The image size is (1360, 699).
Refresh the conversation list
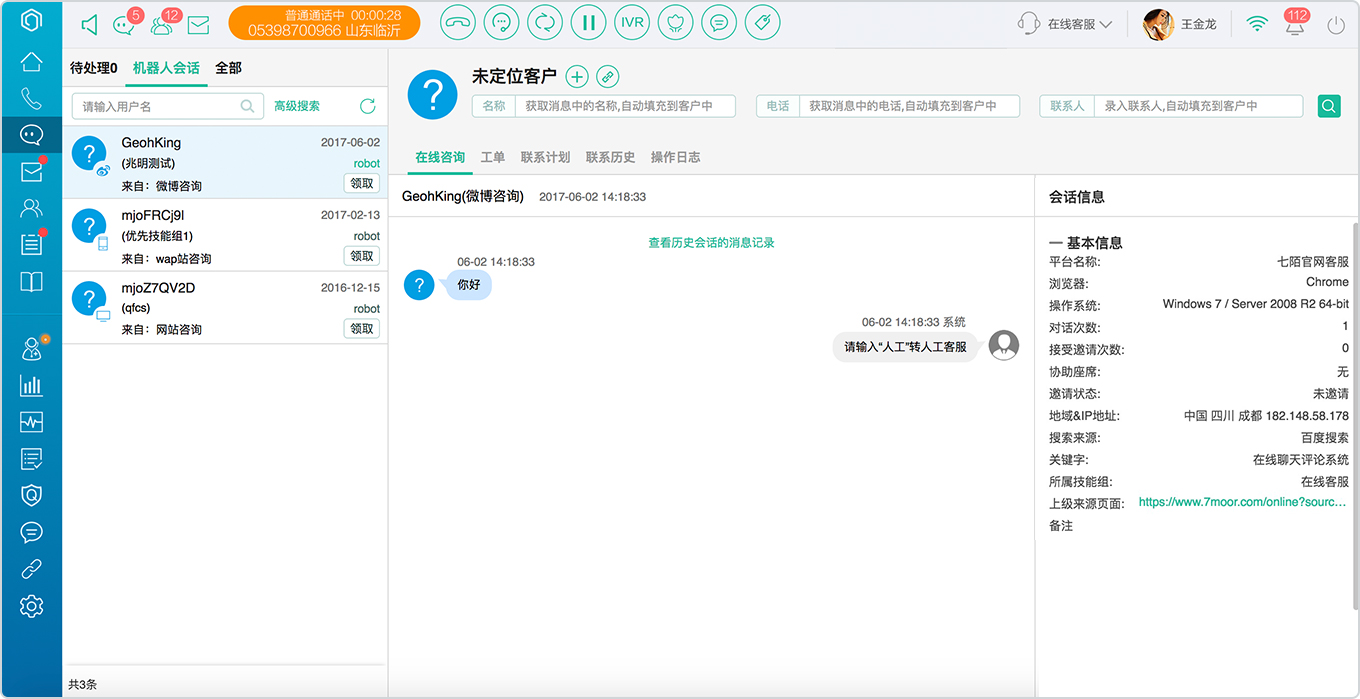point(367,106)
